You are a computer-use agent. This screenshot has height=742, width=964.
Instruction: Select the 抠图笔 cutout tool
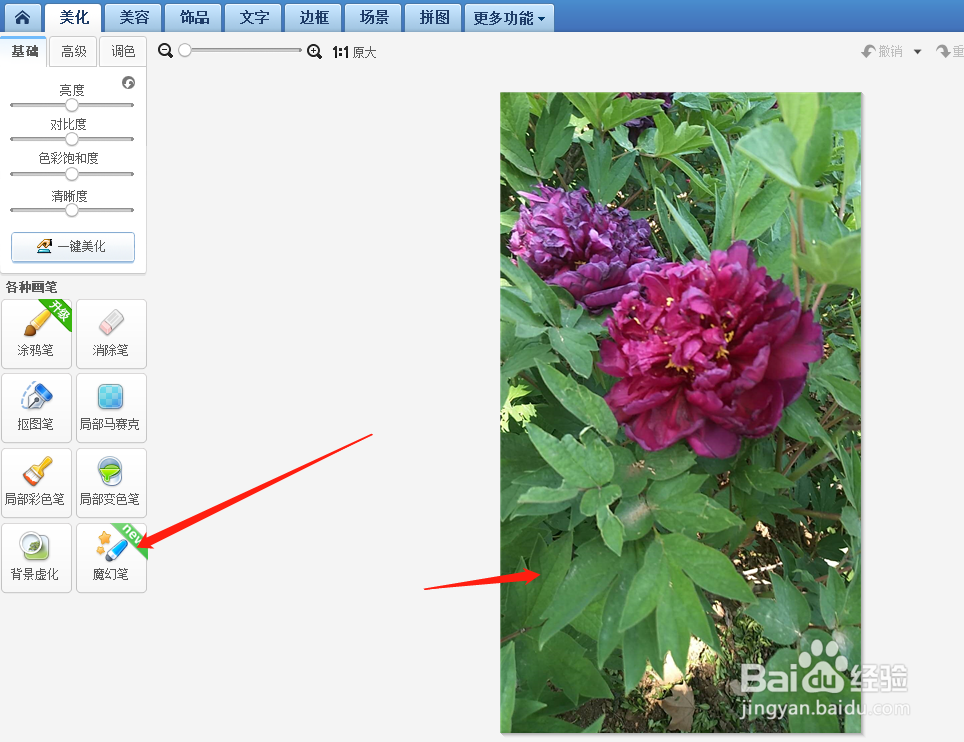36,408
